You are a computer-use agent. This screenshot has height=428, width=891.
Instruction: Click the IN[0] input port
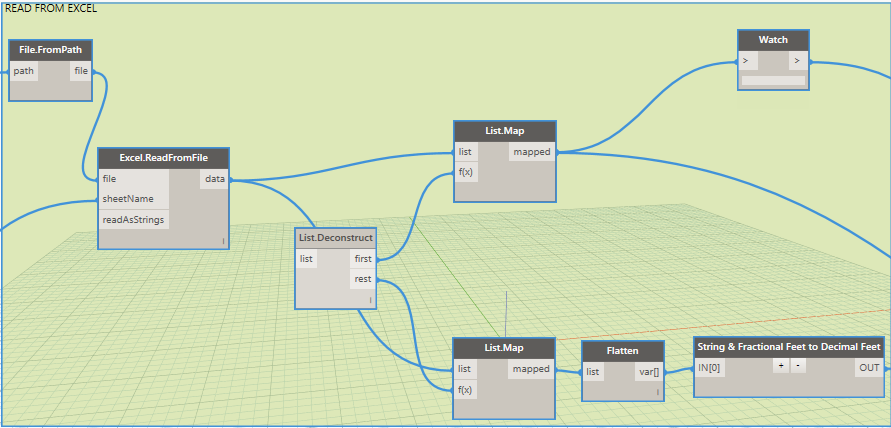pyautogui.click(x=709, y=368)
